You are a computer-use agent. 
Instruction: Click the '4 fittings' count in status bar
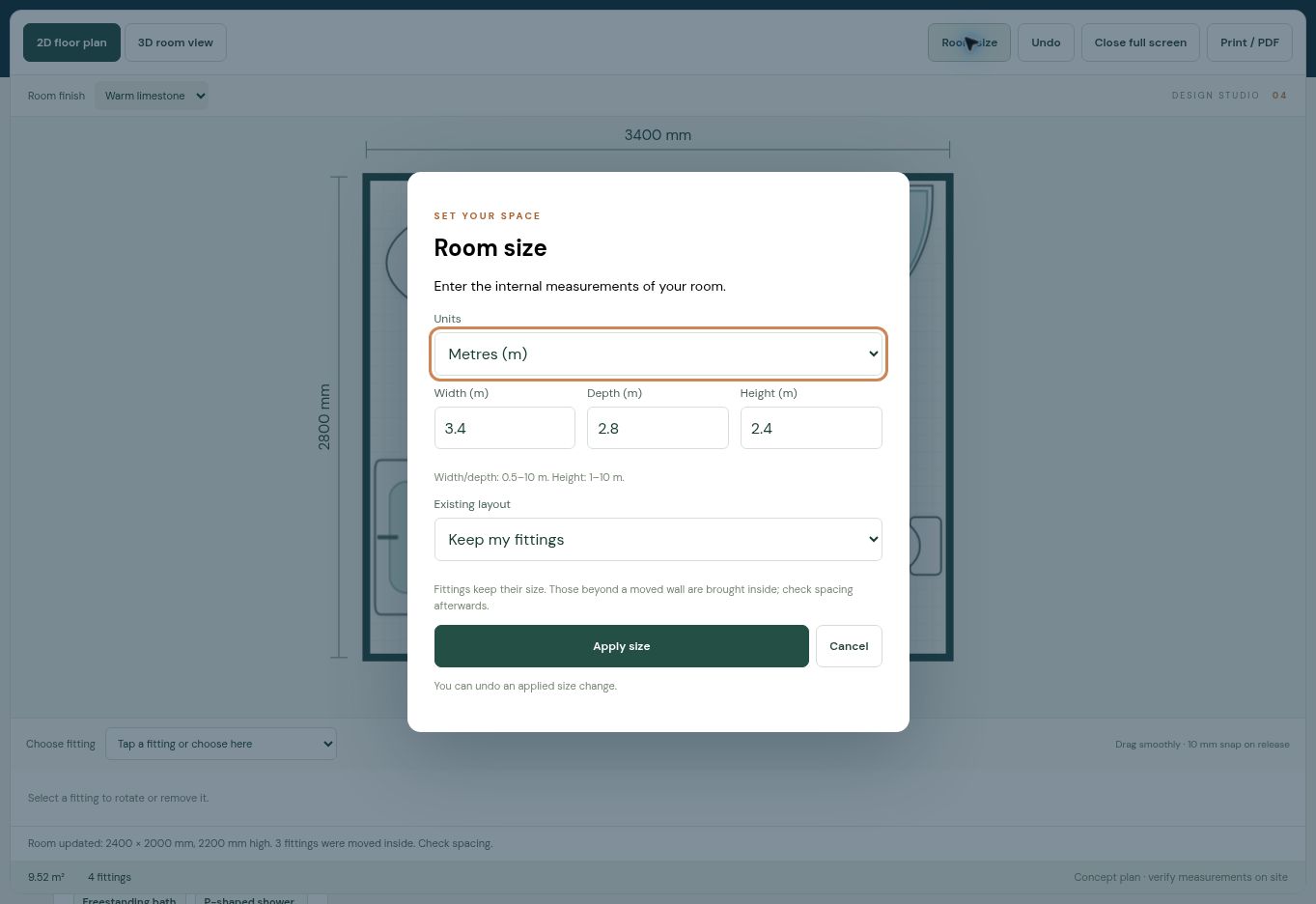coord(109,877)
